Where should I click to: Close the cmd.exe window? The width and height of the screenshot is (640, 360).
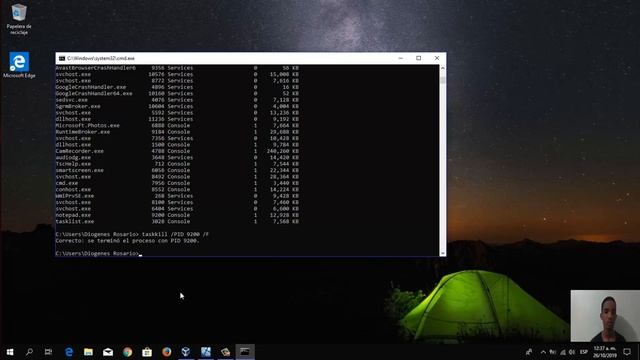click(437, 58)
